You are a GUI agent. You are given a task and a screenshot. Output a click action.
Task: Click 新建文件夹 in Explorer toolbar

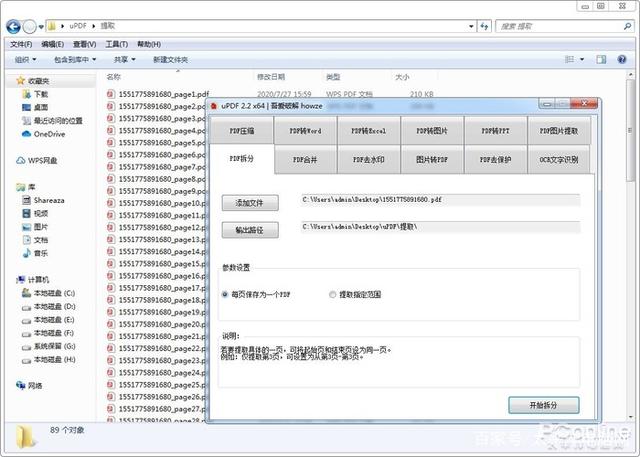coord(170,60)
